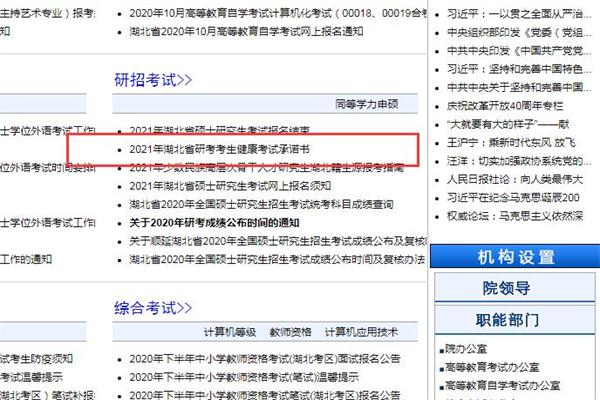Open 关于2020年研考成绩公布时间的通知
Image resolution: width=600 pixels, height=400 pixels.
(x=214, y=223)
